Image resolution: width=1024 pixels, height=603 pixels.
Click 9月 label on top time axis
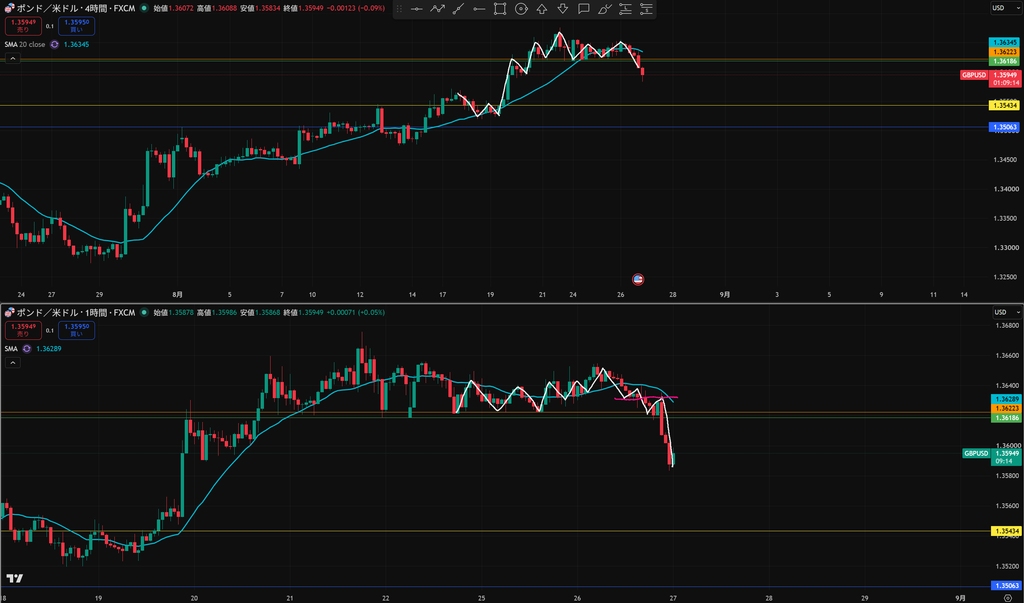[x=724, y=295]
